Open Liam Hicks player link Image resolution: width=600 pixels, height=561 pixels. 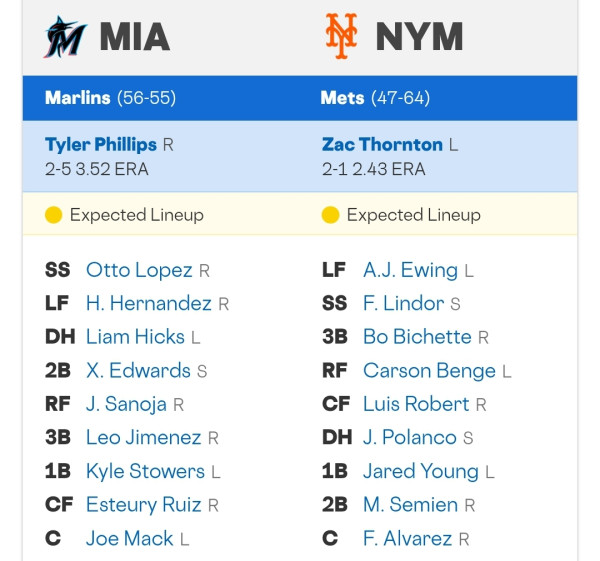pyautogui.click(x=135, y=337)
